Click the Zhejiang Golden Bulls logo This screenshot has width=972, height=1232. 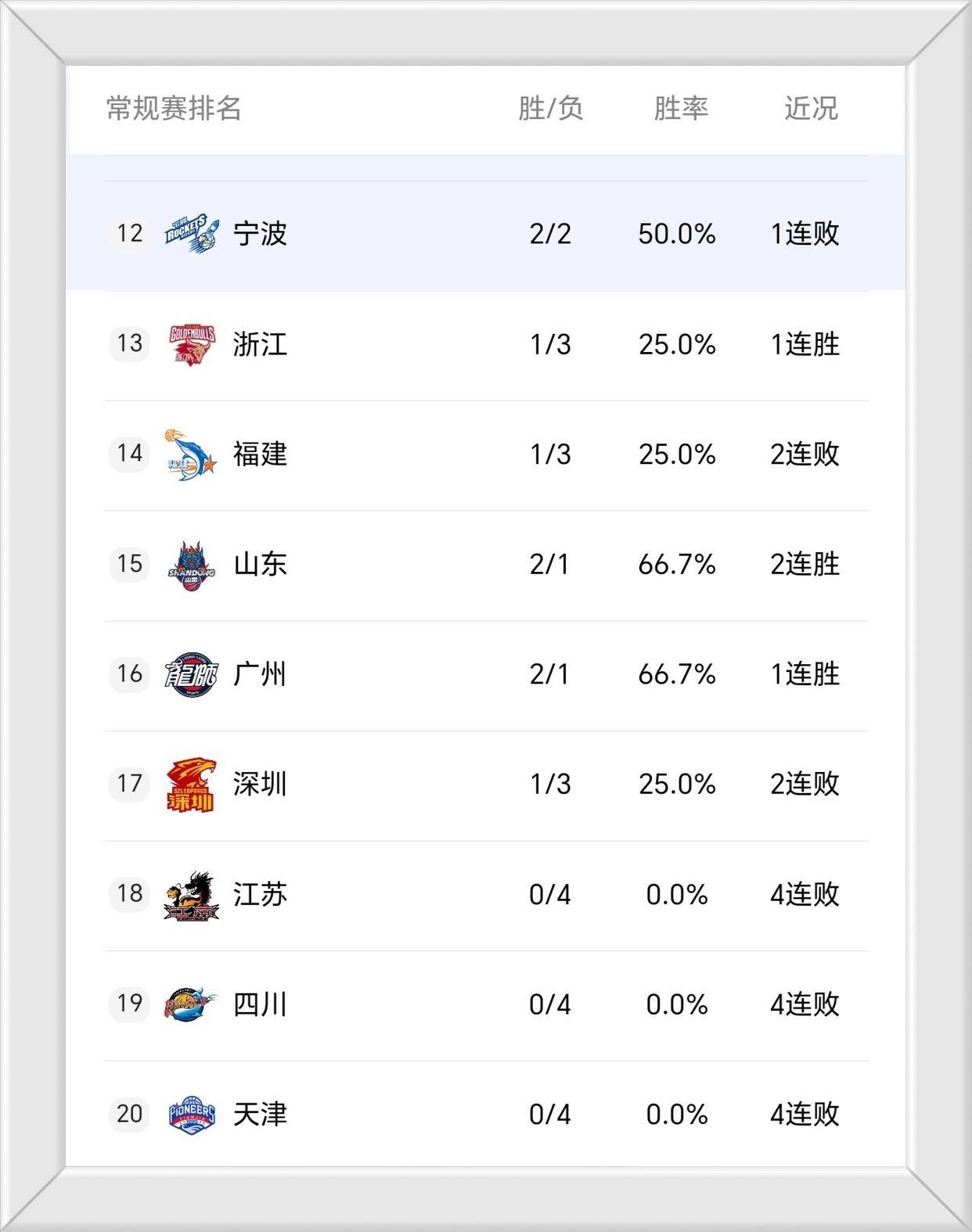click(191, 343)
